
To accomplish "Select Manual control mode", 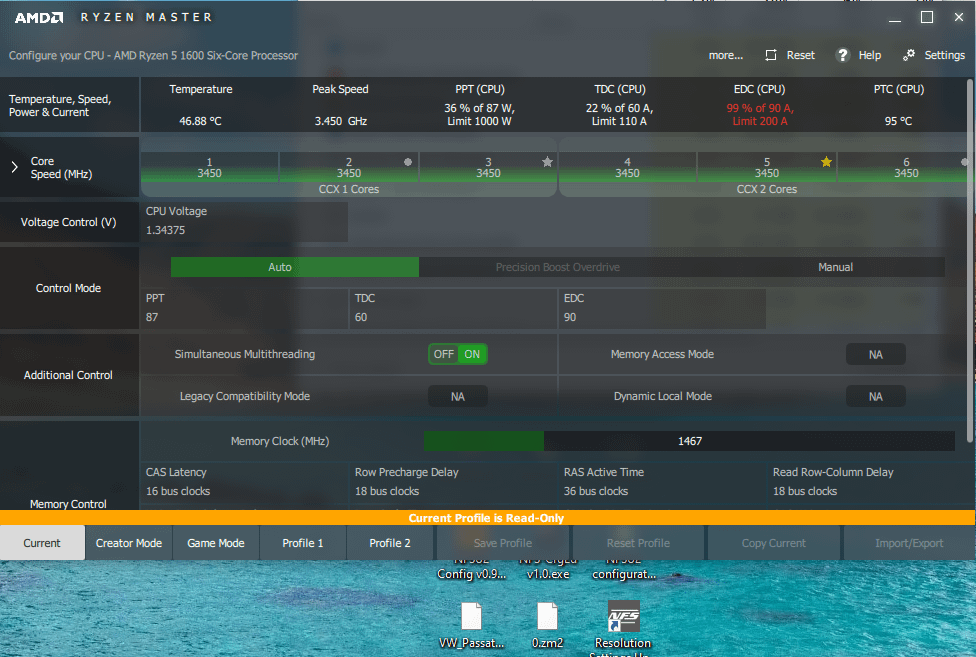I will 835,267.
